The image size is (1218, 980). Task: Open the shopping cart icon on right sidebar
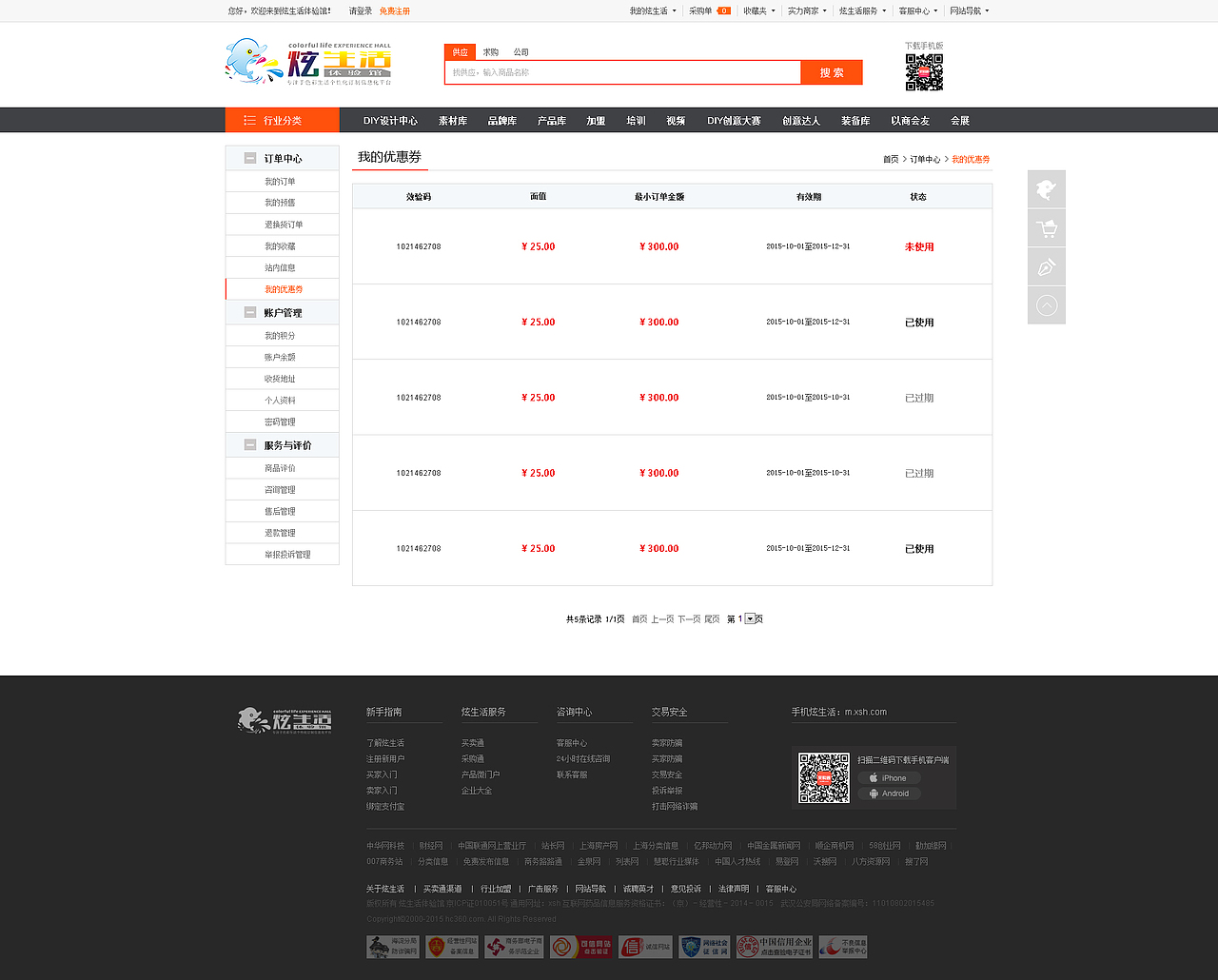coord(1046,227)
